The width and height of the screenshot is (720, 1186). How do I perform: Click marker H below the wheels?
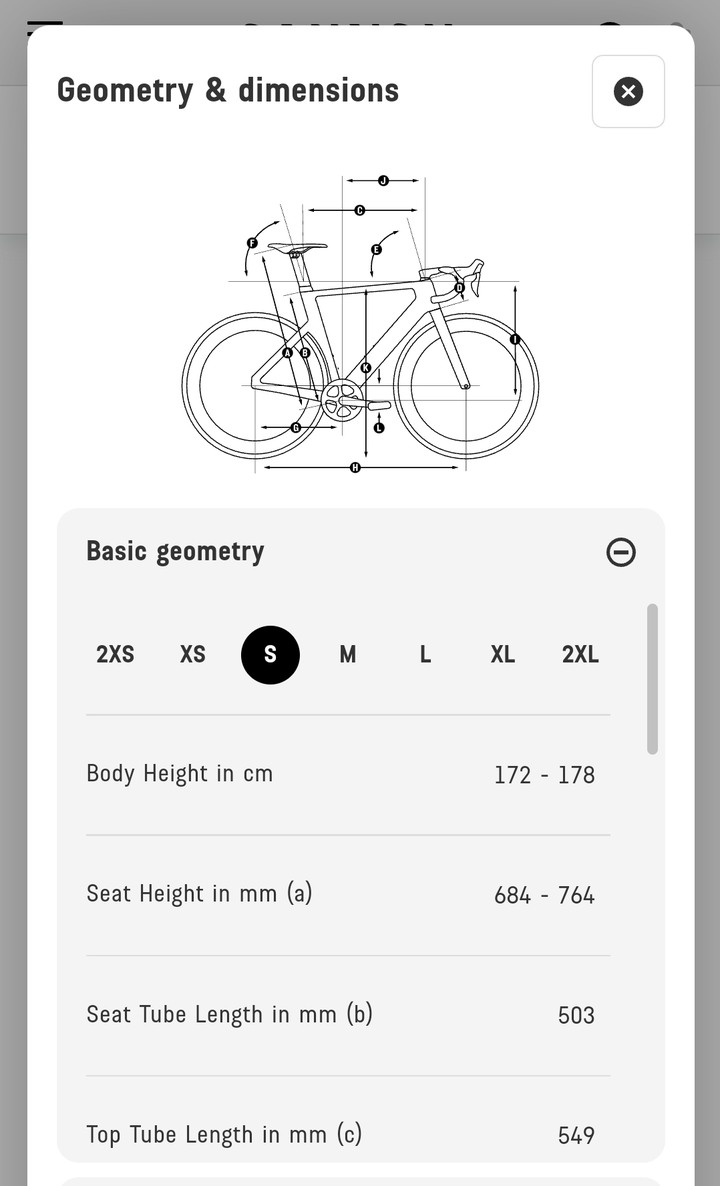[x=355, y=468]
